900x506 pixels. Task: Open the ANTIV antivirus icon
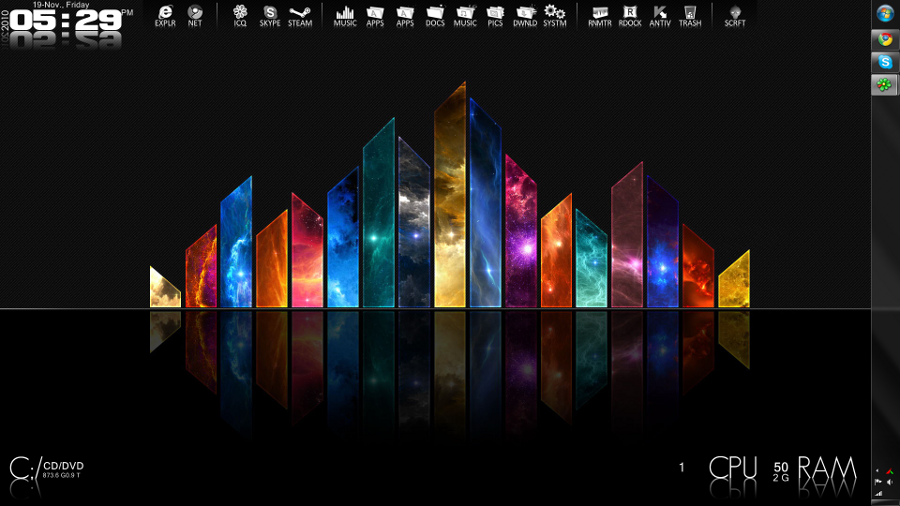click(660, 15)
